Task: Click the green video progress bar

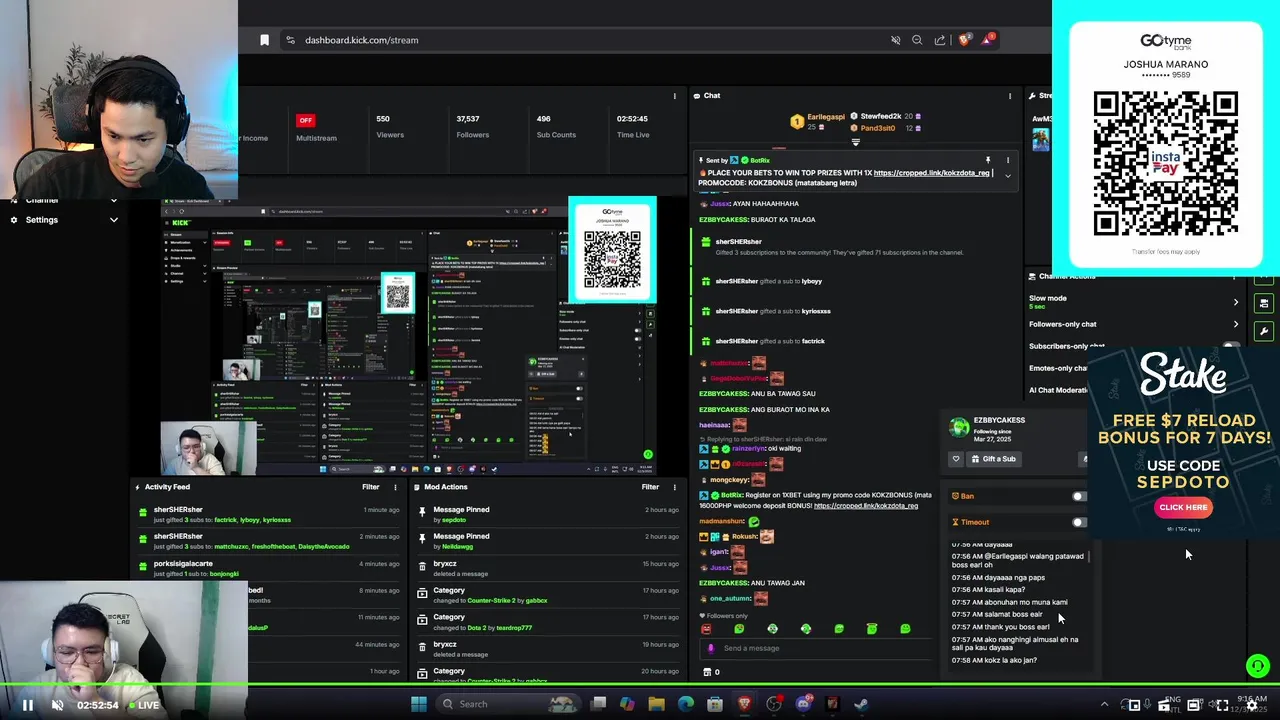Action: click(640, 684)
